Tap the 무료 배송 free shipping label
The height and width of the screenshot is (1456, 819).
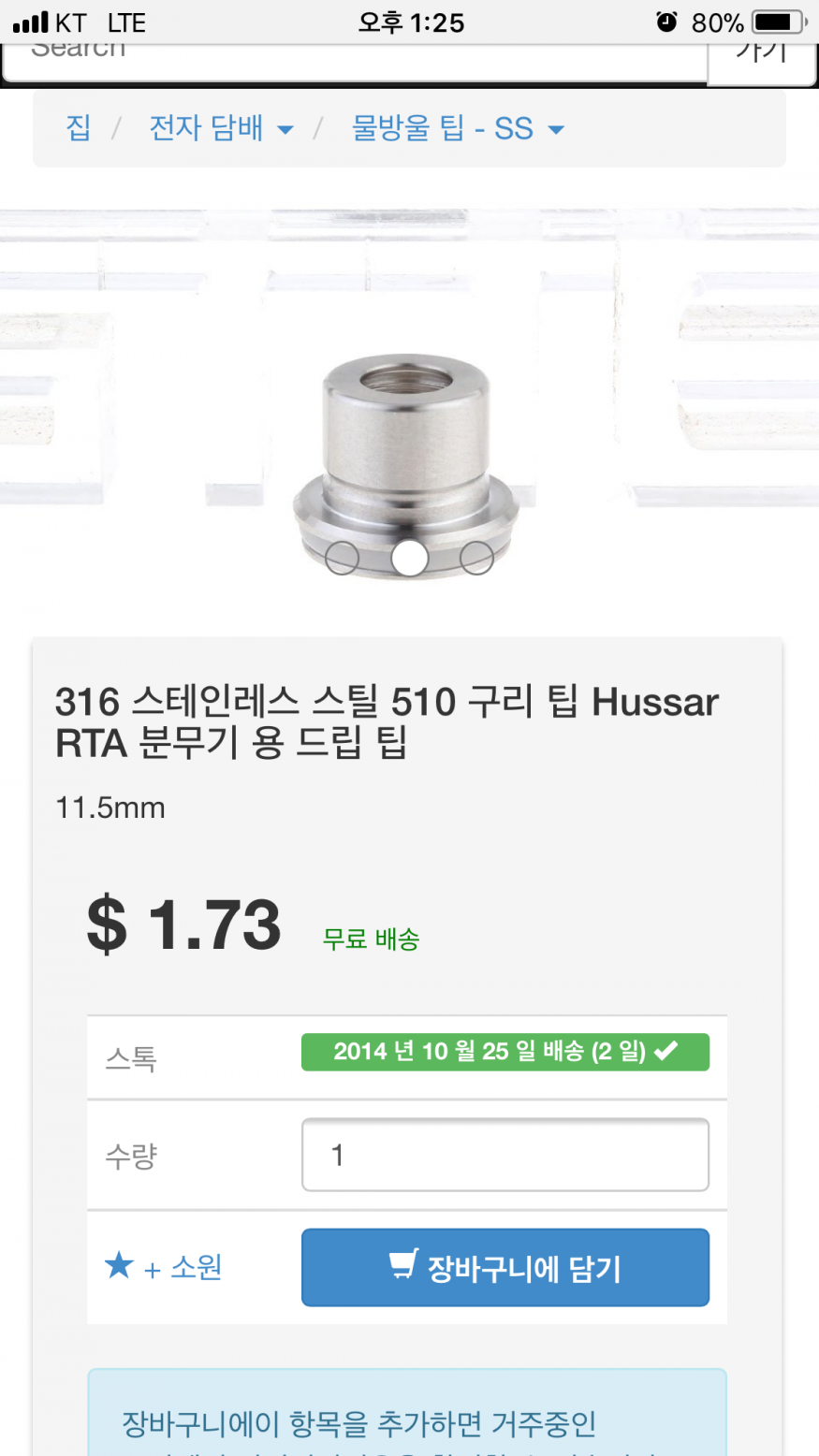pyautogui.click(x=371, y=939)
